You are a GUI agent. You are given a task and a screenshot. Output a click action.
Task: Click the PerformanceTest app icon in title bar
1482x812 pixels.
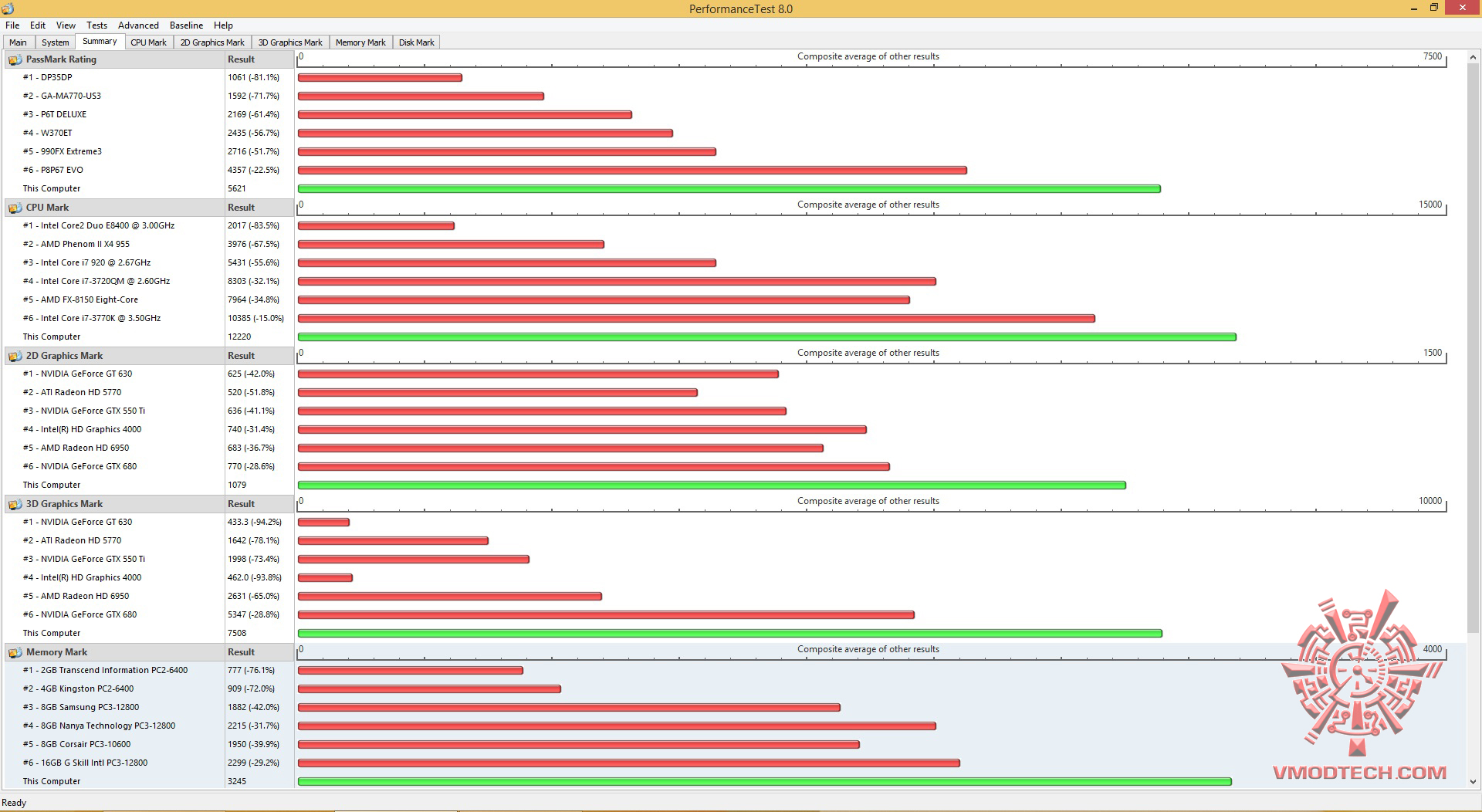click(8, 8)
